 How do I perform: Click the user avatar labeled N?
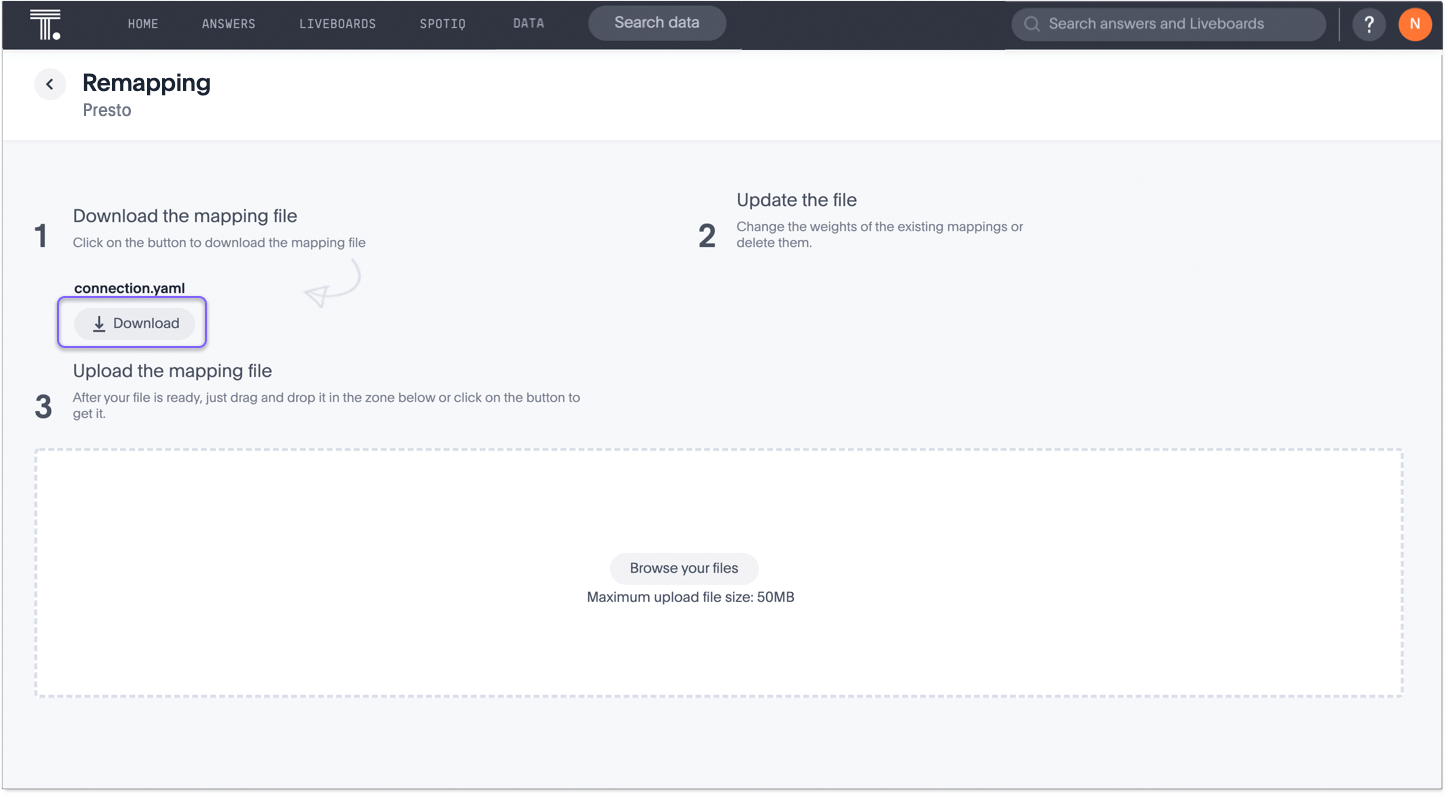[x=1415, y=24]
